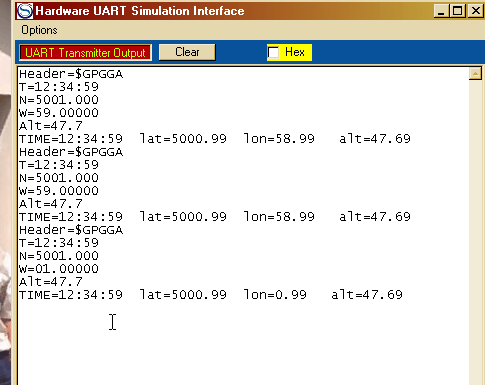Click the scrollbar up arrow
Screen dimensions: 485x385
pyautogui.click(x=475, y=73)
